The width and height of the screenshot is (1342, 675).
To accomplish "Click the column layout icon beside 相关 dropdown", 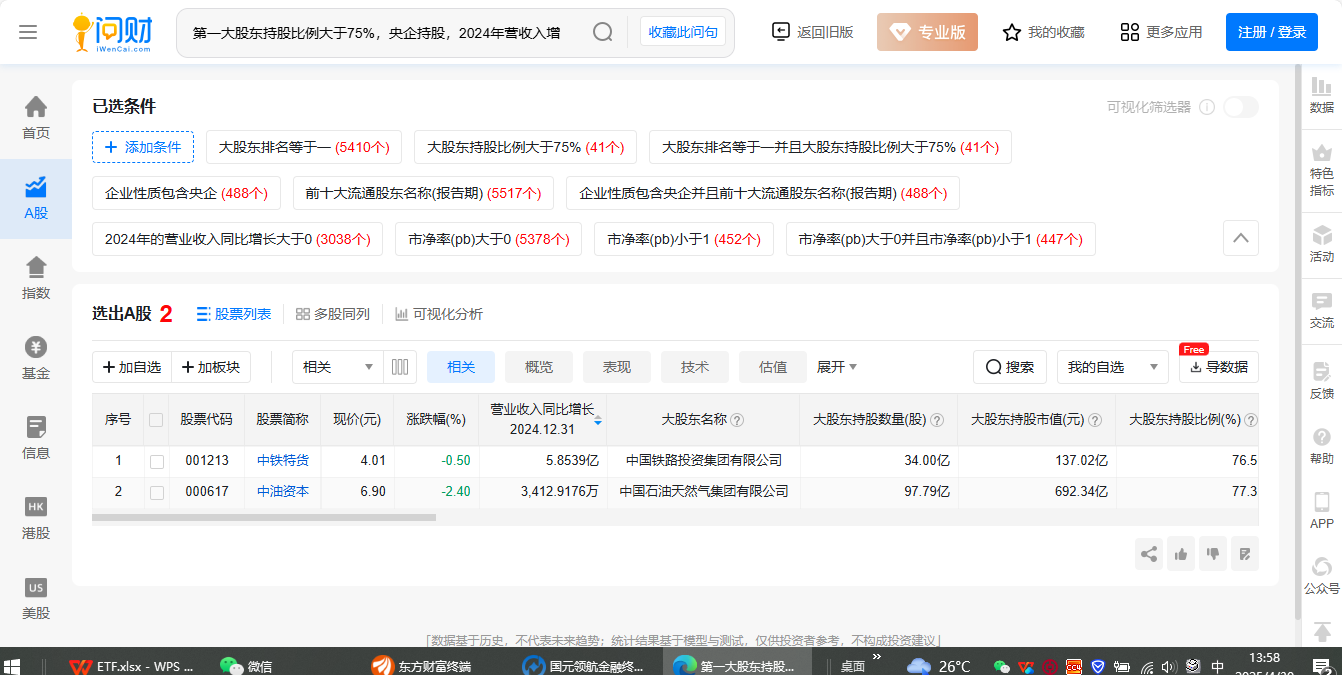I will 400,367.
